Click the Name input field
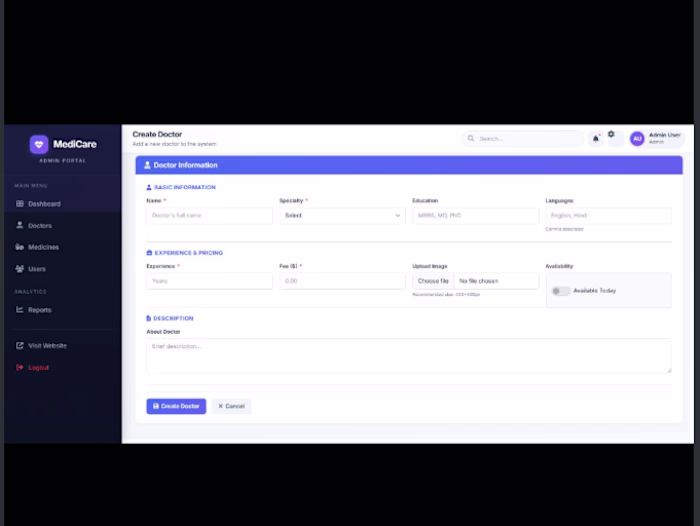 pos(209,215)
